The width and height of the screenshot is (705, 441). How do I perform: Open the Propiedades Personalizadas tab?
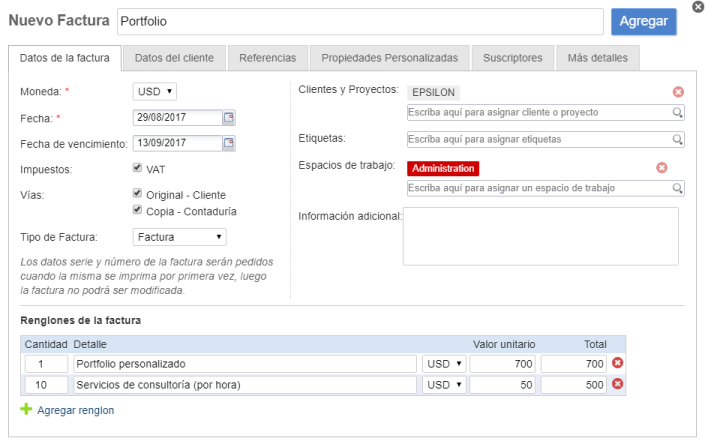click(390, 58)
